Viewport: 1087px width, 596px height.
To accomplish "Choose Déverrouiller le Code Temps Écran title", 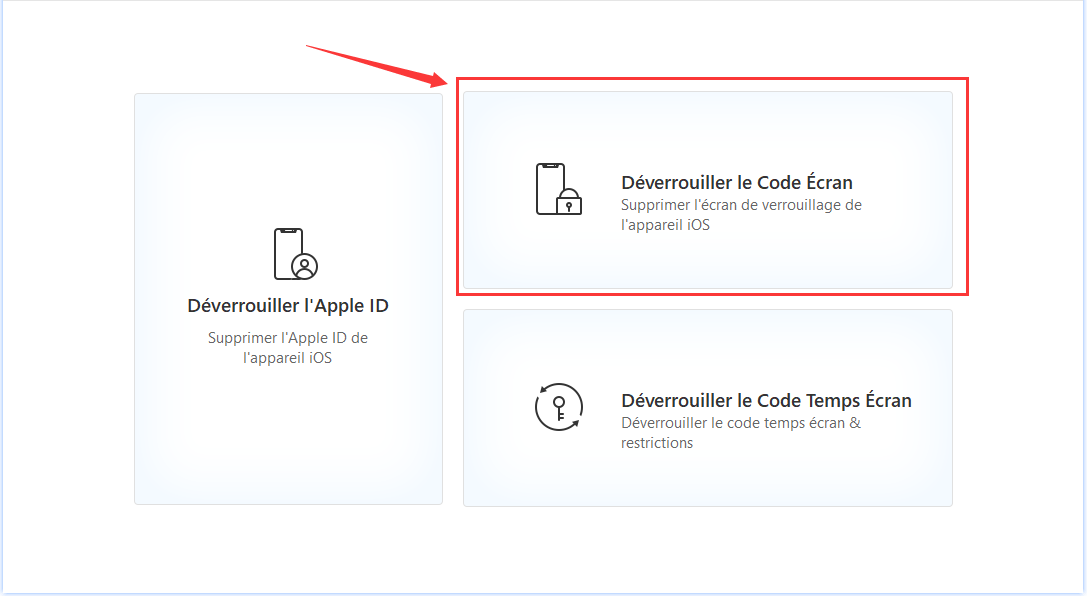I will pyautogui.click(x=766, y=401).
